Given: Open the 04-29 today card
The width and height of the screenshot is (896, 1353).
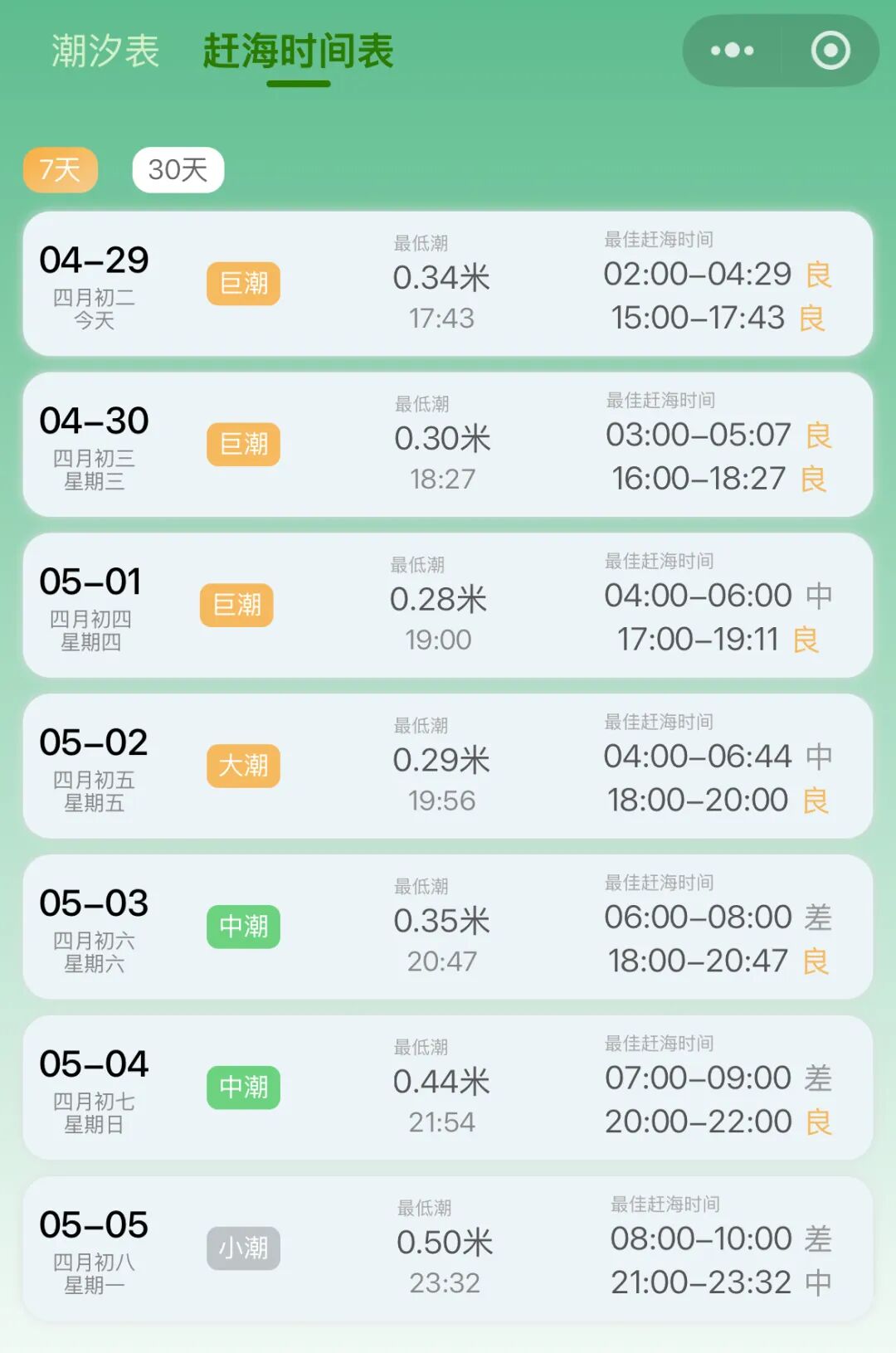Looking at the screenshot, I should tap(448, 284).
